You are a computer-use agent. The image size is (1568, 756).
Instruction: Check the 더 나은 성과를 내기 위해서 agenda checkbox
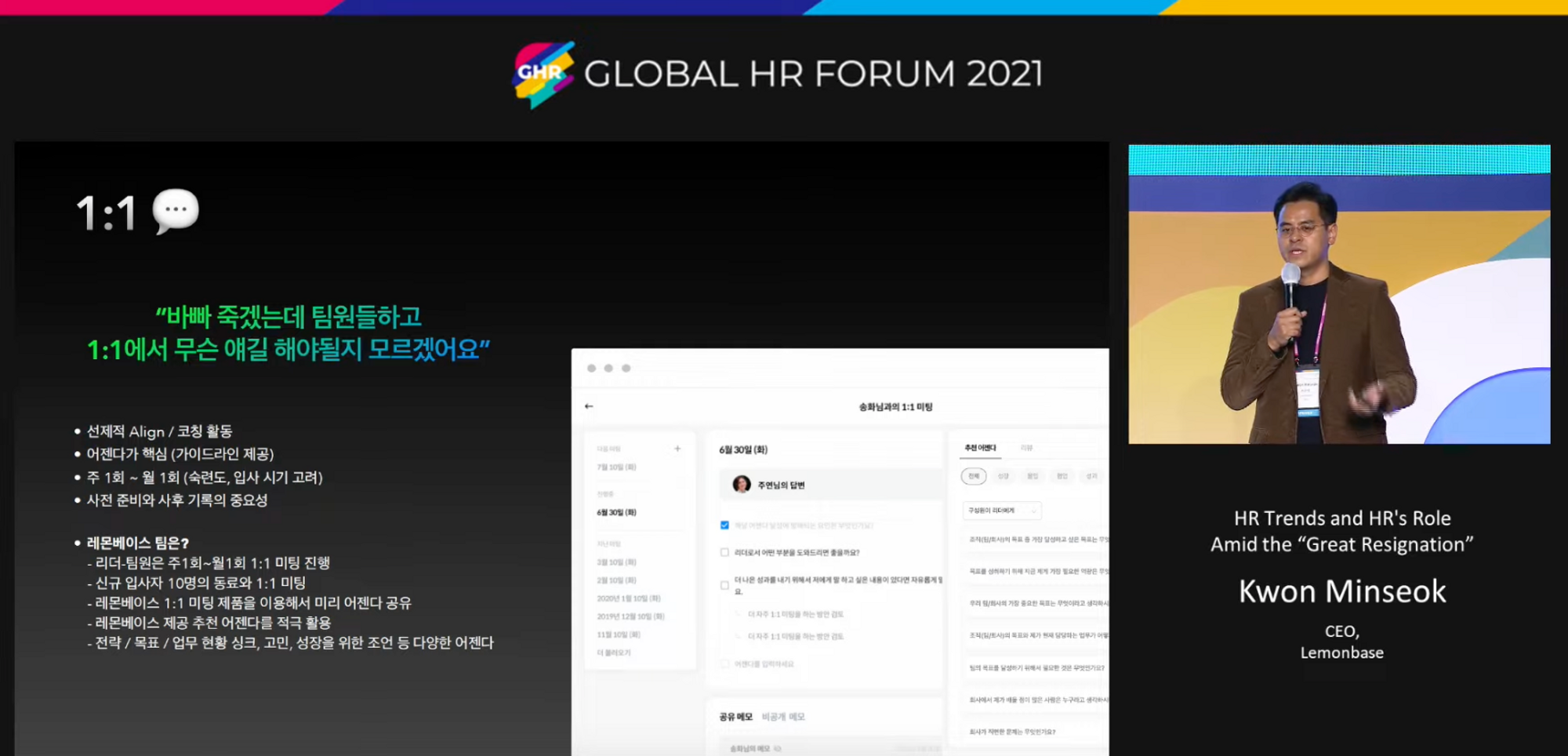pyautogui.click(x=724, y=585)
